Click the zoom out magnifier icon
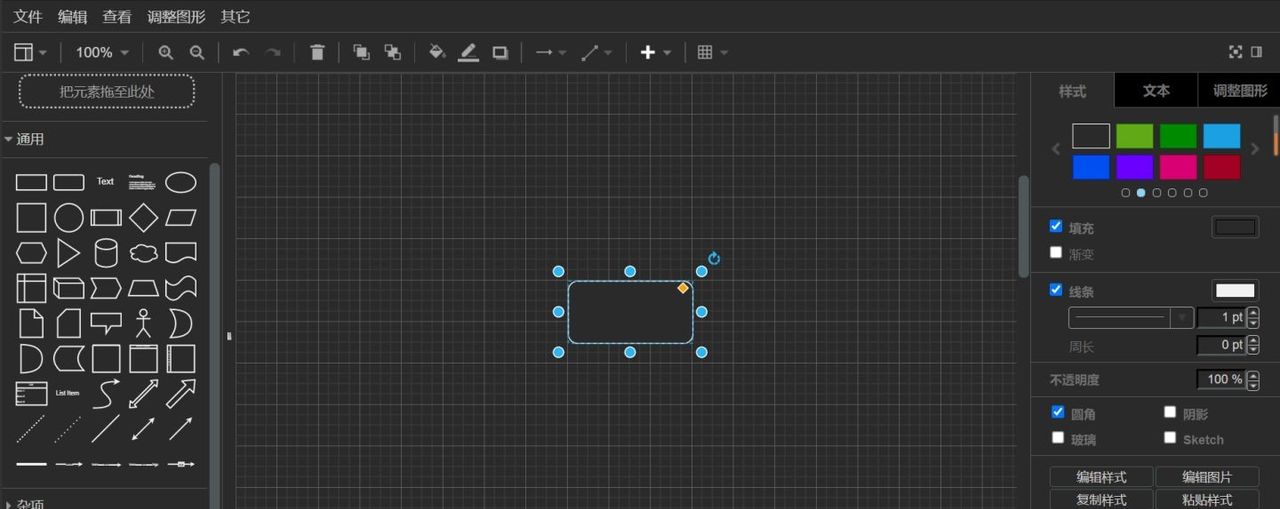The width and height of the screenshot is (1280, 509). (197, 53)
